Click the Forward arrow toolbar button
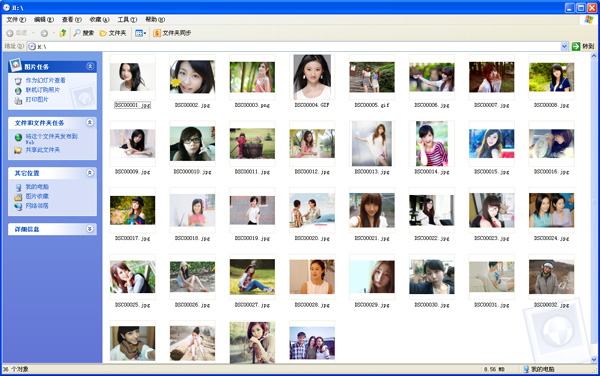Viewport: 600px width, 376px height. (44, 33)
